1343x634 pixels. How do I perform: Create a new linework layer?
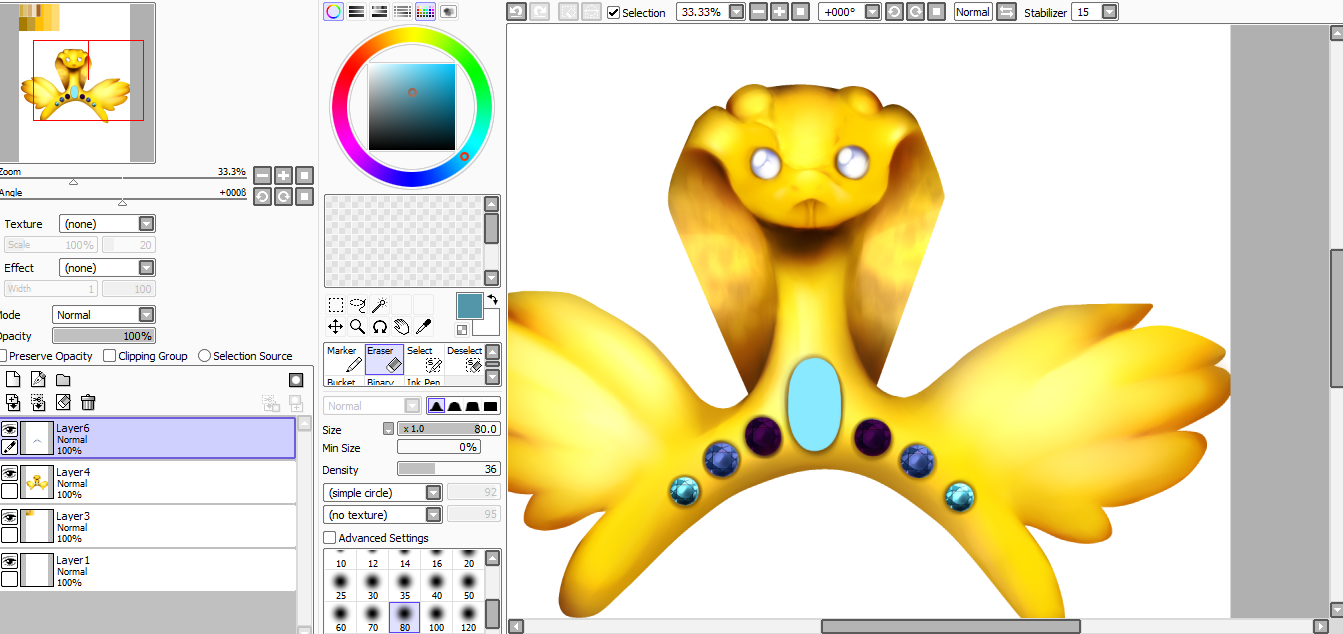coord(38,380)
